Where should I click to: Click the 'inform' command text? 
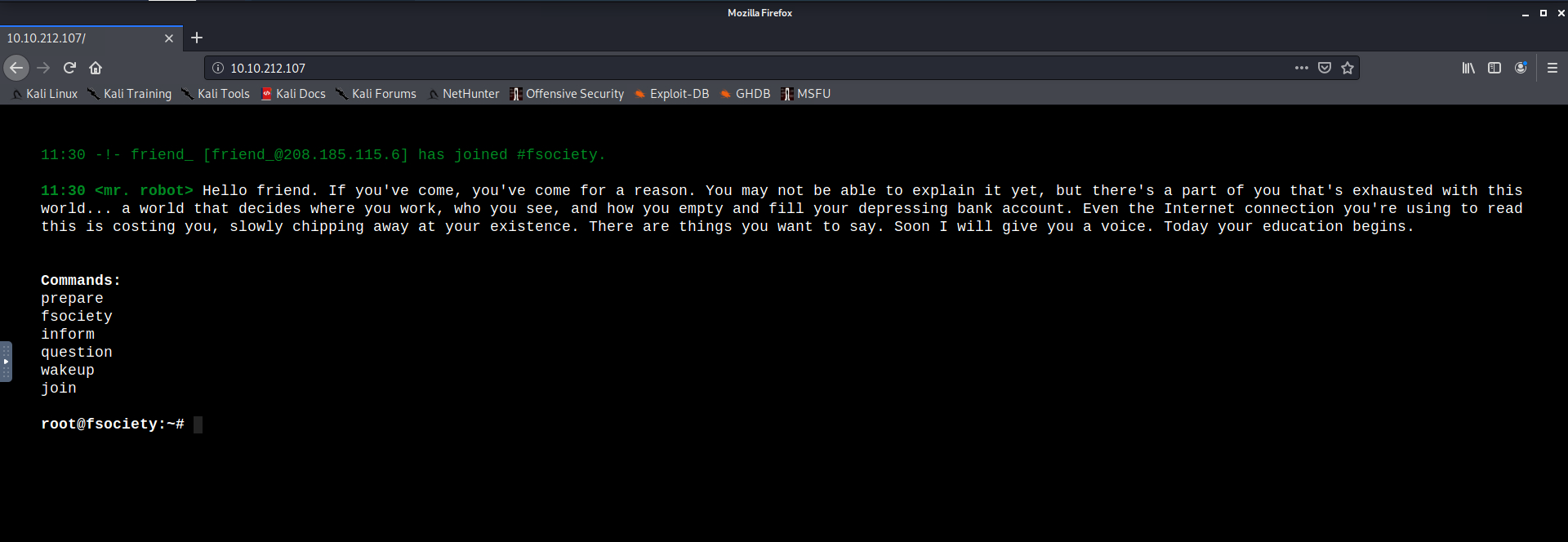tap(68, 335)
